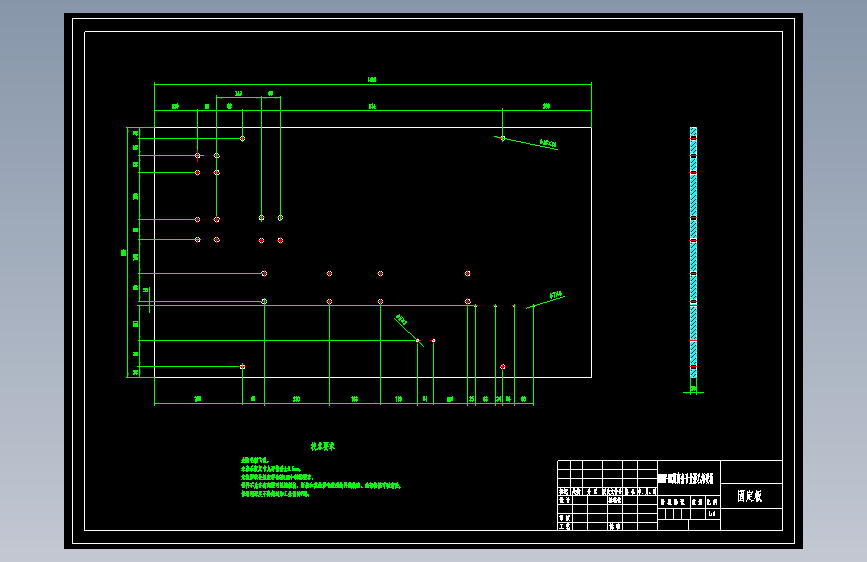This screenshot has height=562, width=867.
Task: Select the leader note beside the top-right hole
Action: coord(548,144)
